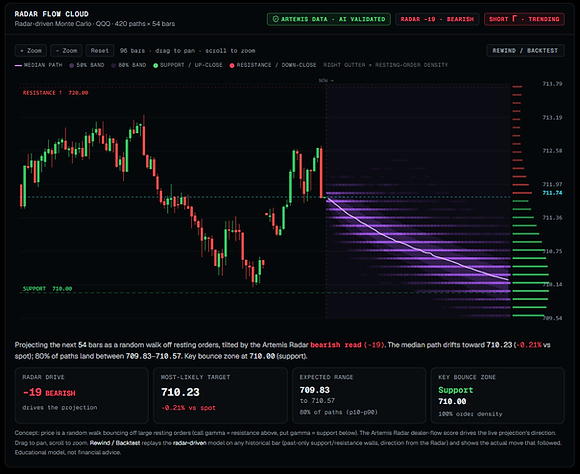Click the Median Path legend line marker
This screenshot has height=474, width=580.
click(18, 65)
